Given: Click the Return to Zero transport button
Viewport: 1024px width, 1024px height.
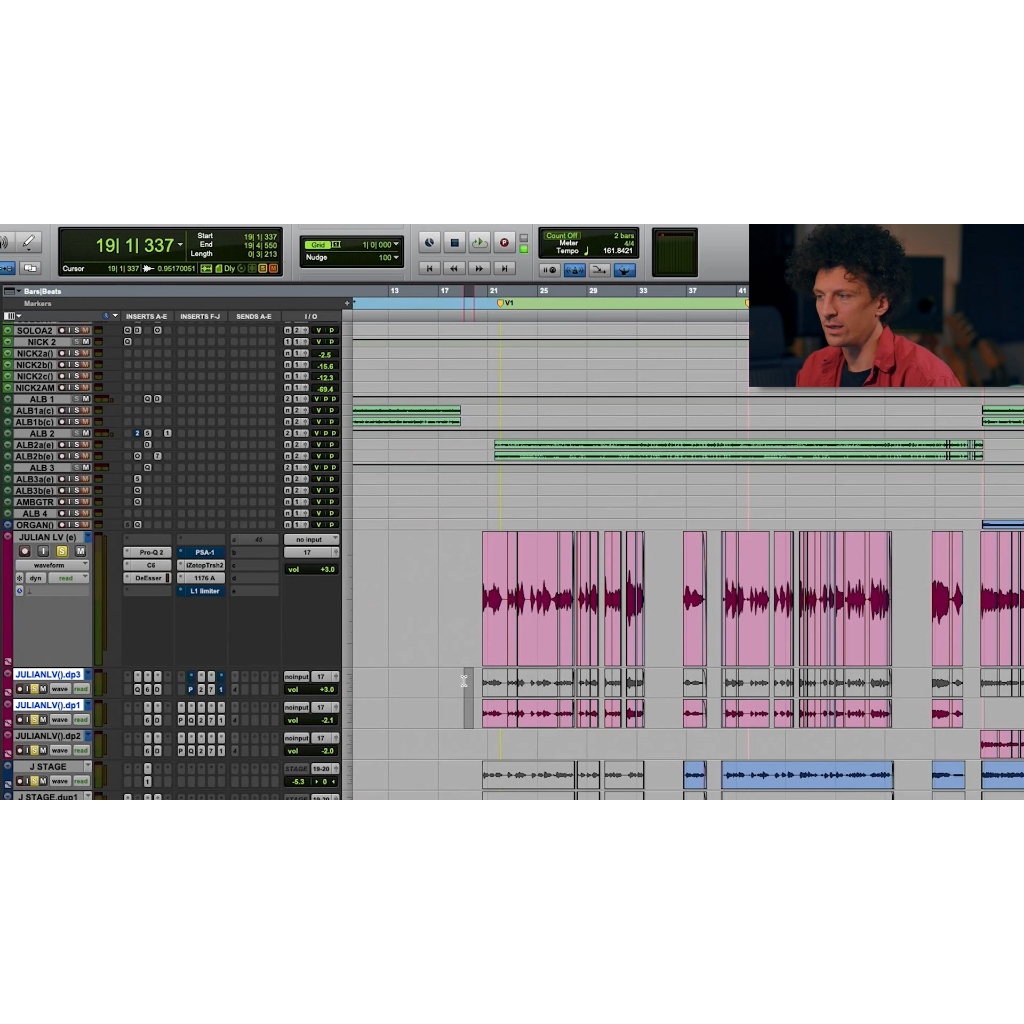Looking at the screenshot, I should click(x=429, y=268).
